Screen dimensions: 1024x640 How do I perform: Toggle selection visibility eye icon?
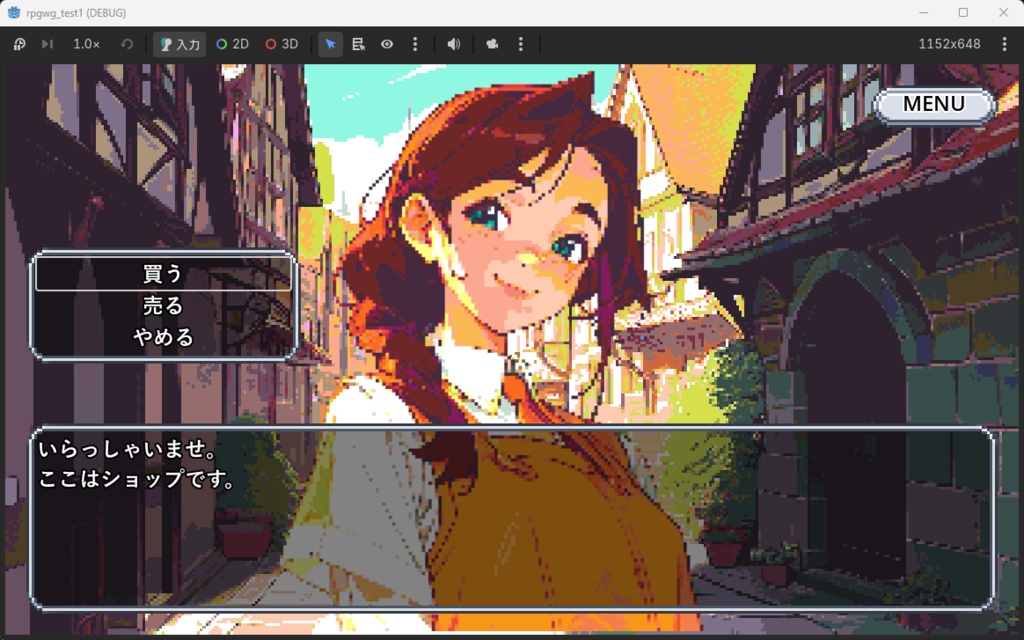387,44
